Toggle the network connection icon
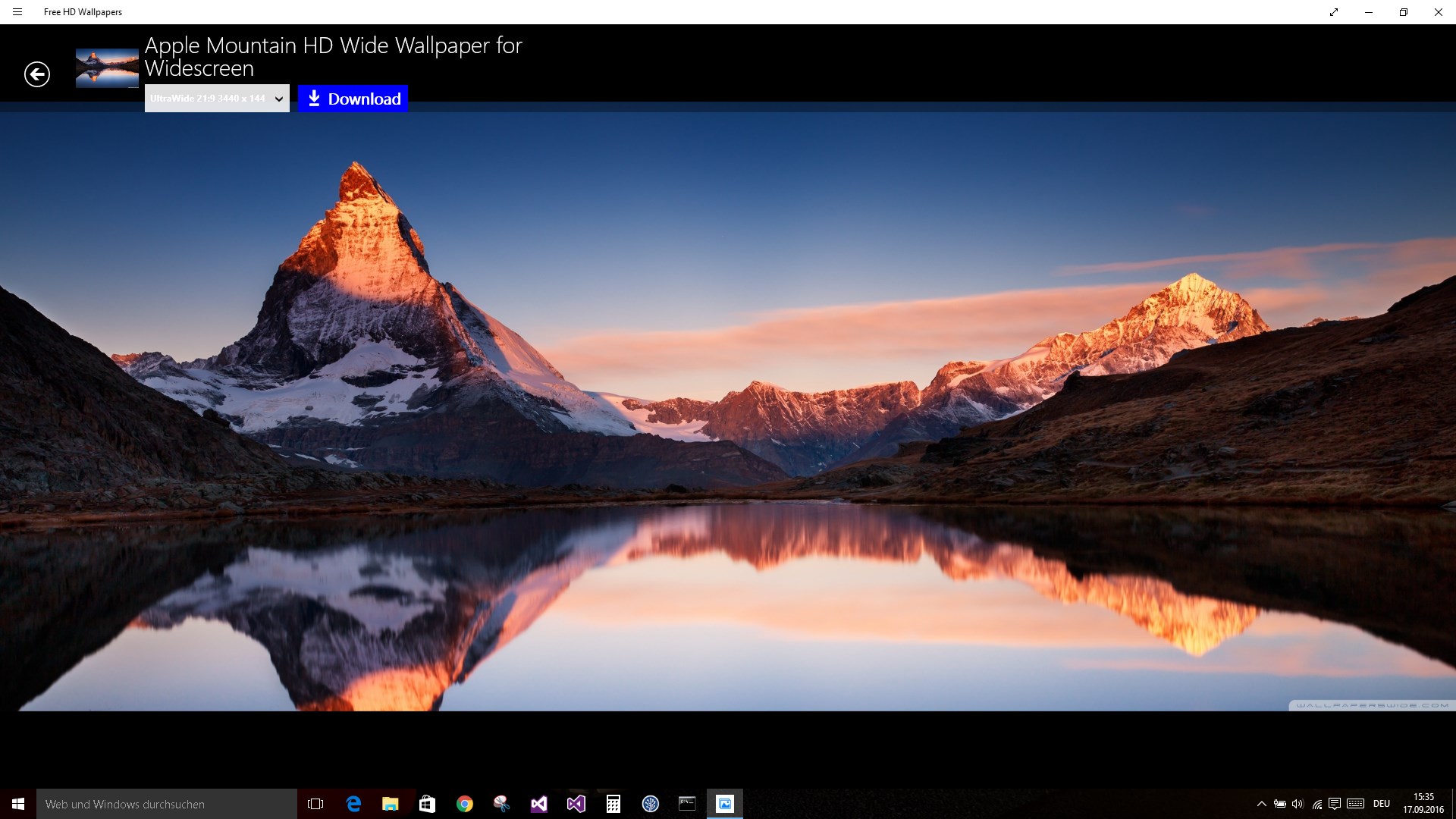The image size is (1456, 819). coord(1317,803)
